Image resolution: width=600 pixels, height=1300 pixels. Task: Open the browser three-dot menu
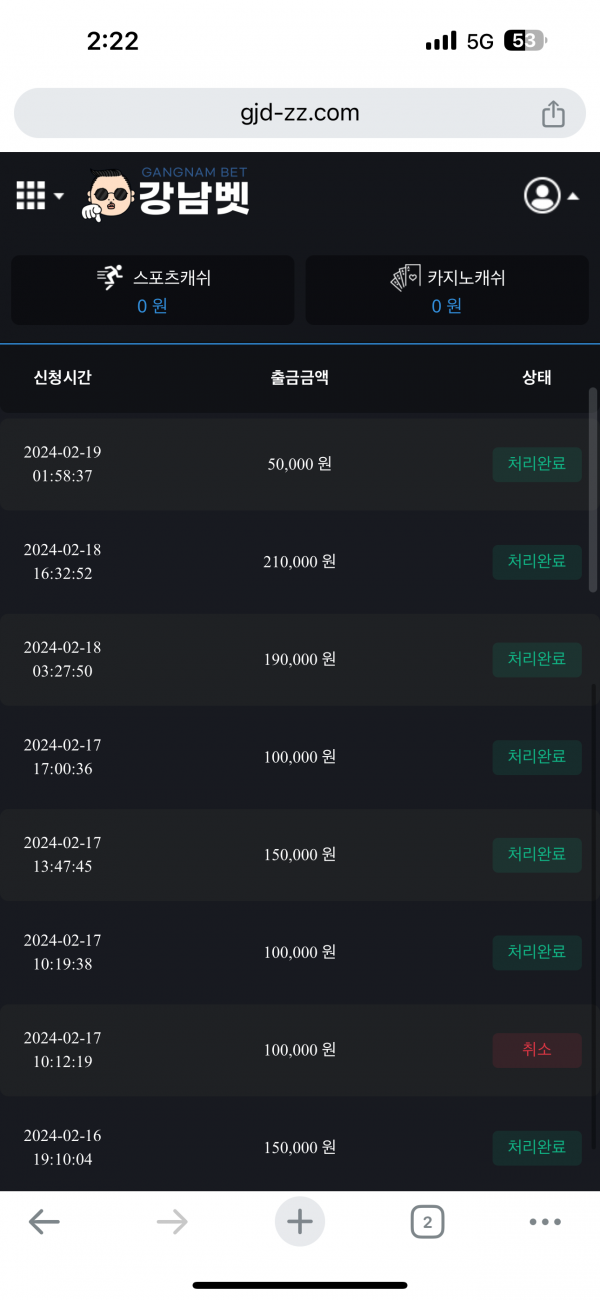pos(545,1221)
